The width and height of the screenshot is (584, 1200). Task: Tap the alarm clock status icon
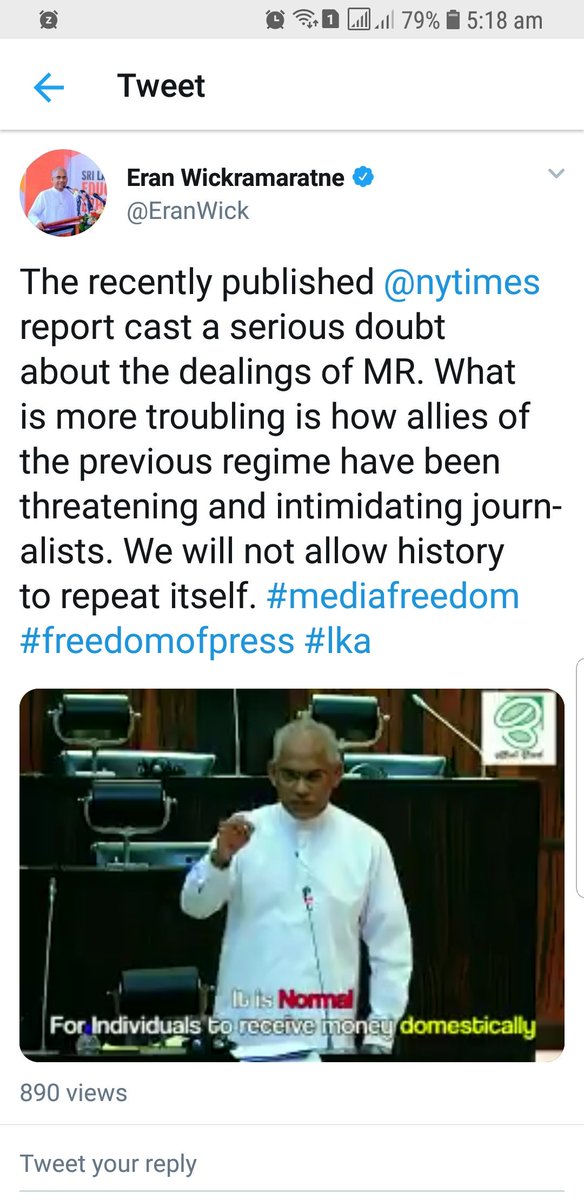click(275, 19)
